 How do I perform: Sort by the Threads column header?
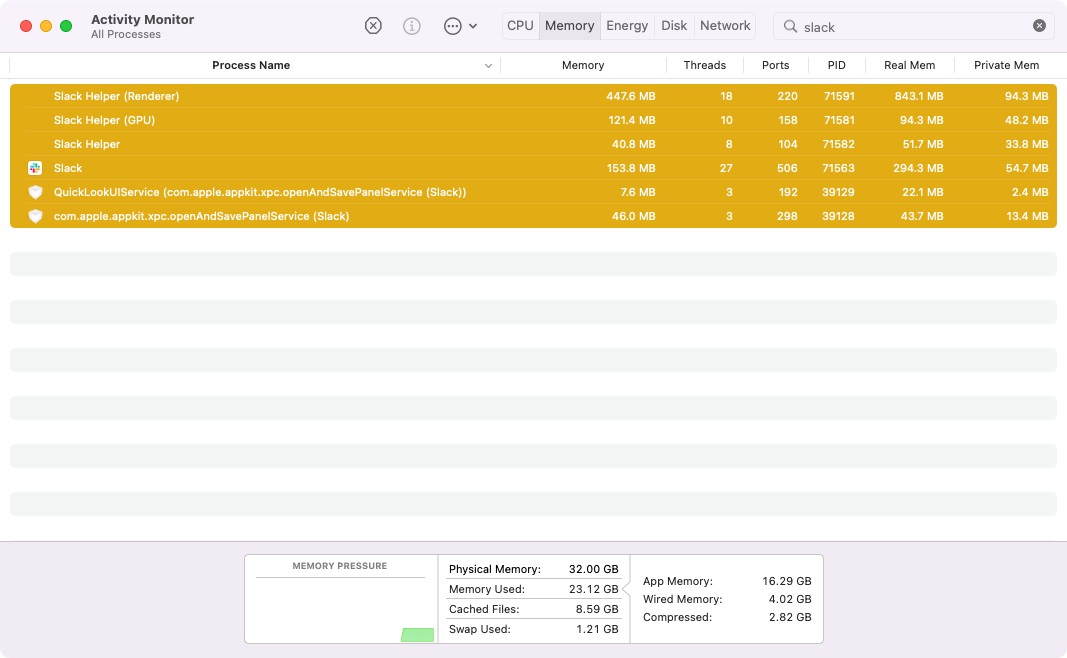(704, 65)
